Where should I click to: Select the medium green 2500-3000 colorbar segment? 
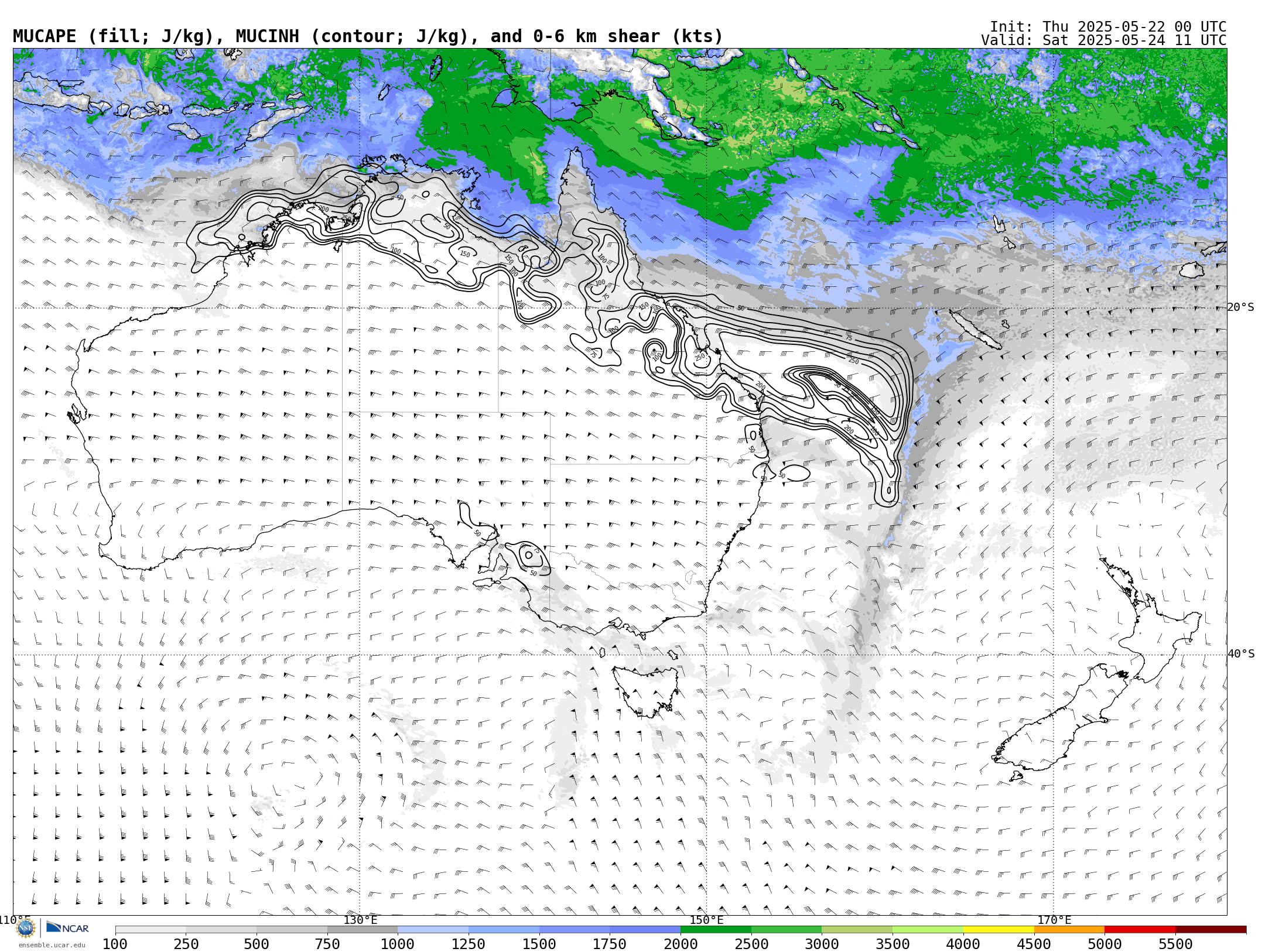click(787, 930)
